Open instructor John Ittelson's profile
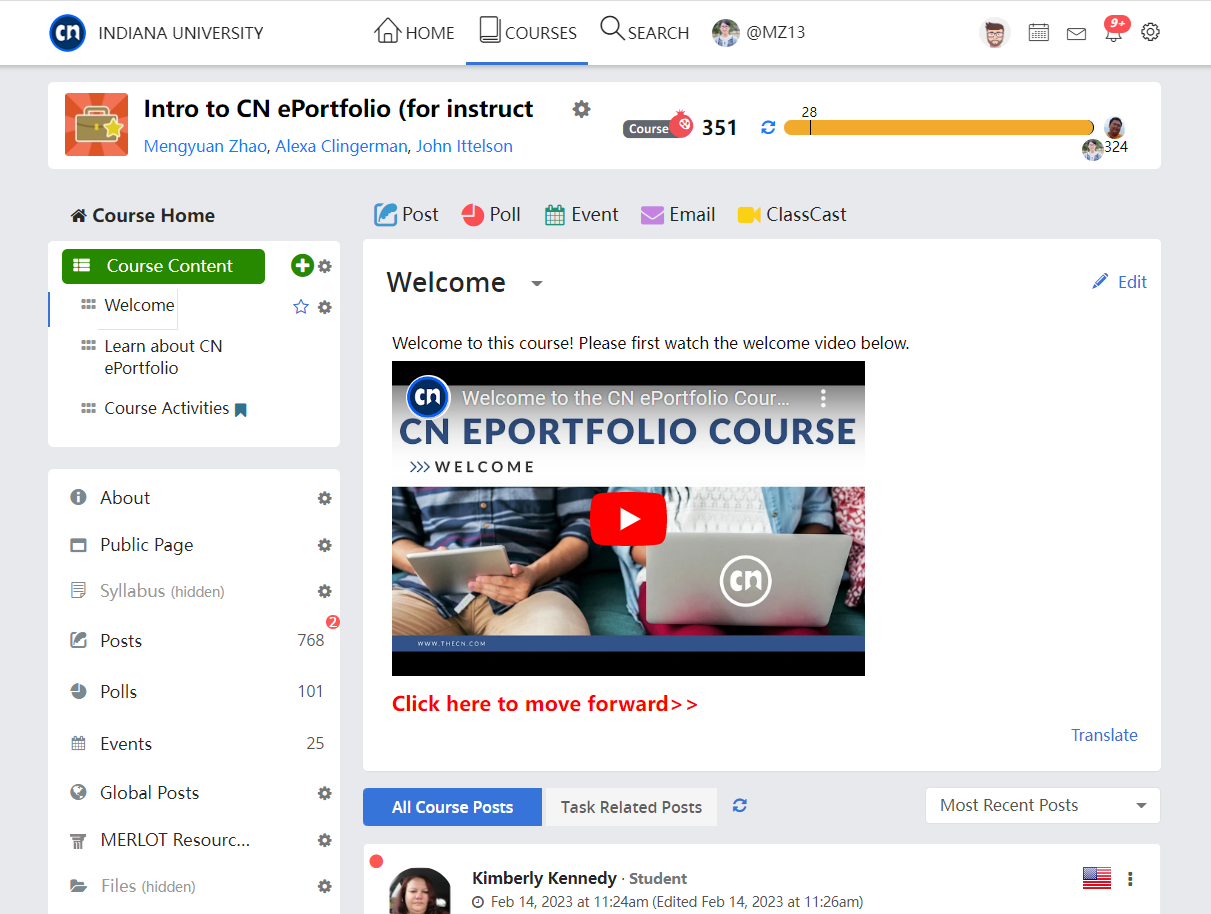The image size is (1211, 914). pyautogui.click(x=464, y=146)
